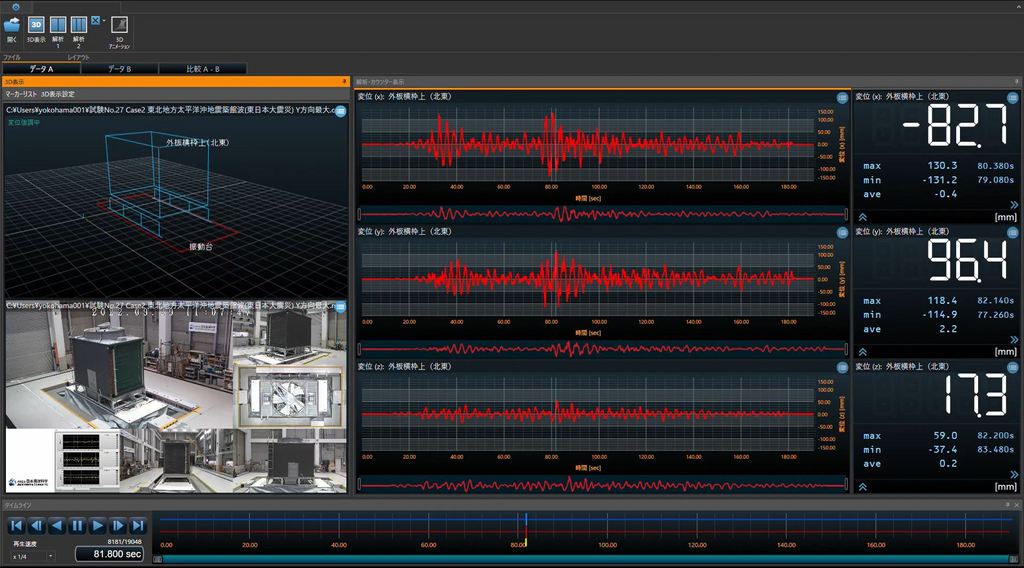Image resolution: width=1024 pixels, height=568 pixels.
Task: Pin the 解析・カウンター表示 panel
Action: click(x=1016, y=82)
